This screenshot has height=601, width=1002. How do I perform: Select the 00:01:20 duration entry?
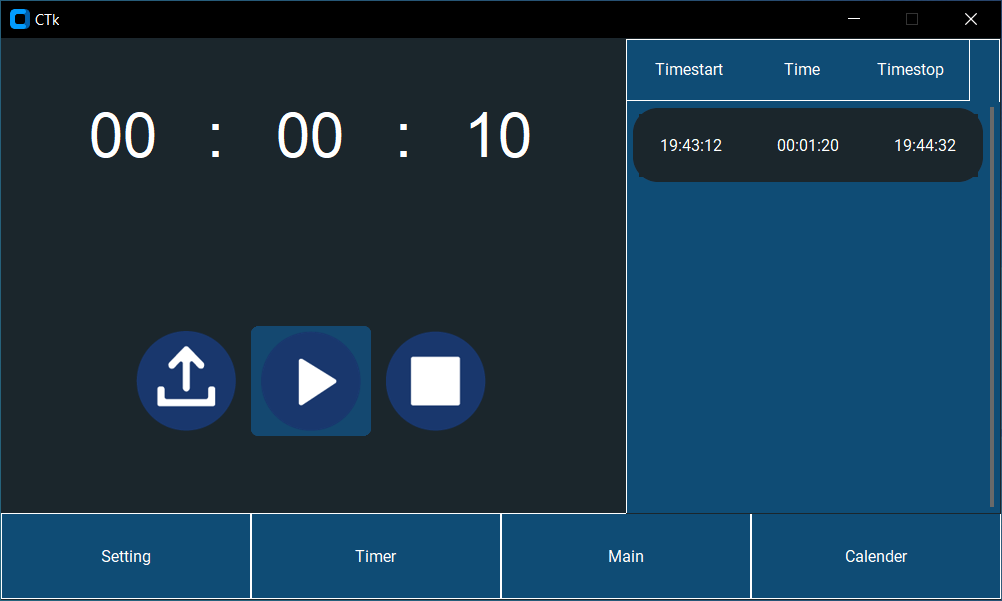point(808,146)
